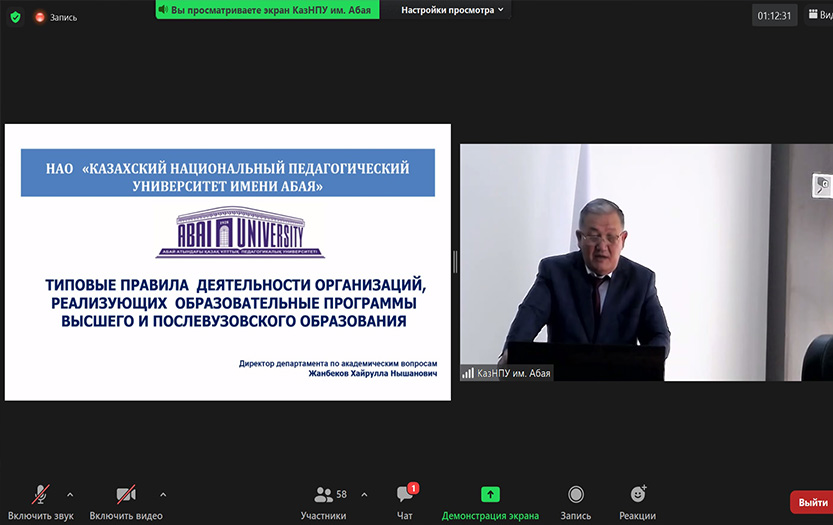
Task: Open the Реакции emoji menu
Action: 637,495
